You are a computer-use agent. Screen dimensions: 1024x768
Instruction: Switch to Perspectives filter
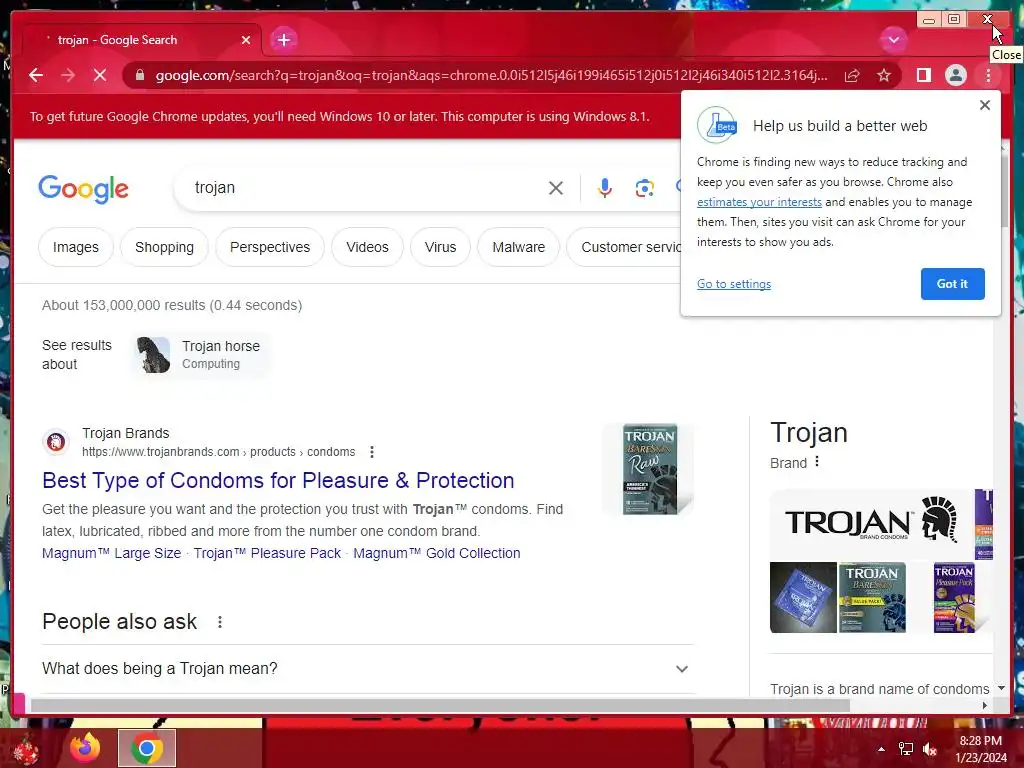(270, 248)
